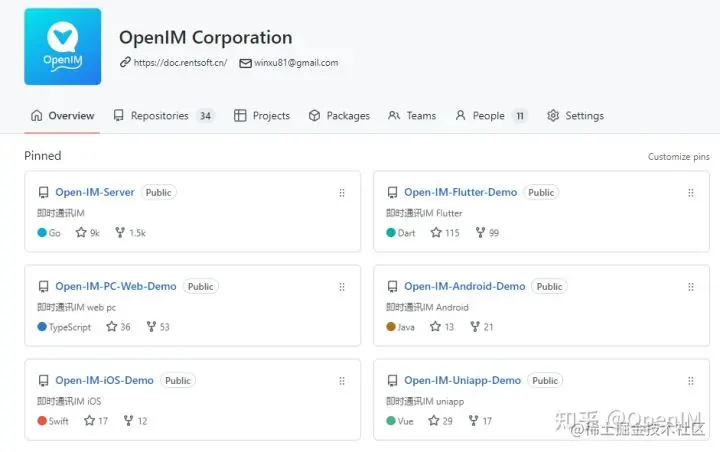The image size is (720, 452).
Task: Click the repo icon beside Open-IM-iOS-Demo
Action: tap(44, 381)
